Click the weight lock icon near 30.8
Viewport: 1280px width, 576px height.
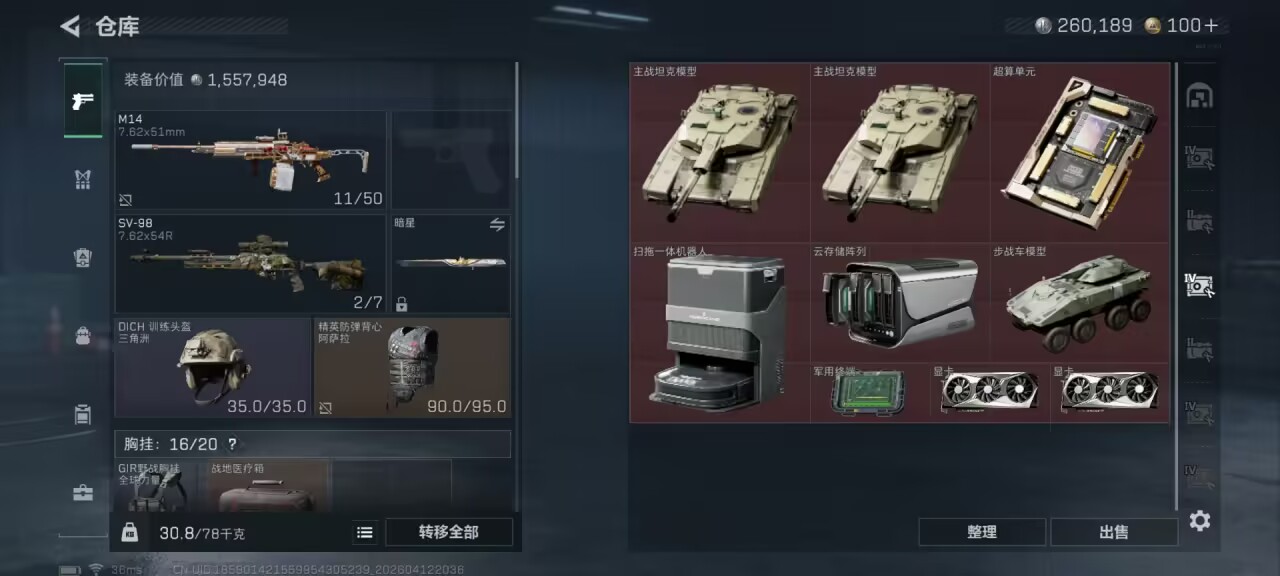pyautogui.click(x=129, y=533)
